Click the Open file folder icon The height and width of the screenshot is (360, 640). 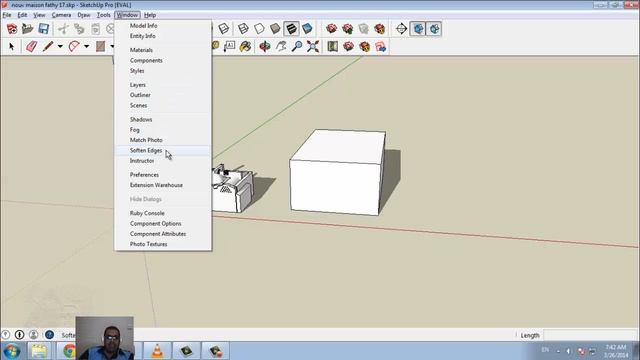[27, 29]
